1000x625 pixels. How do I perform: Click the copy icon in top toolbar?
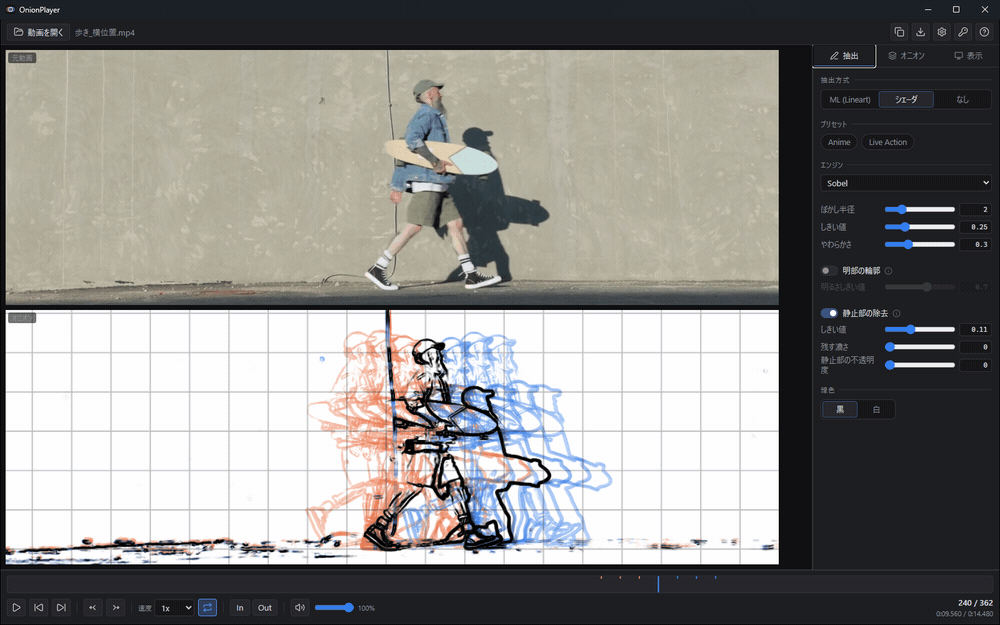tap(899, 32)
